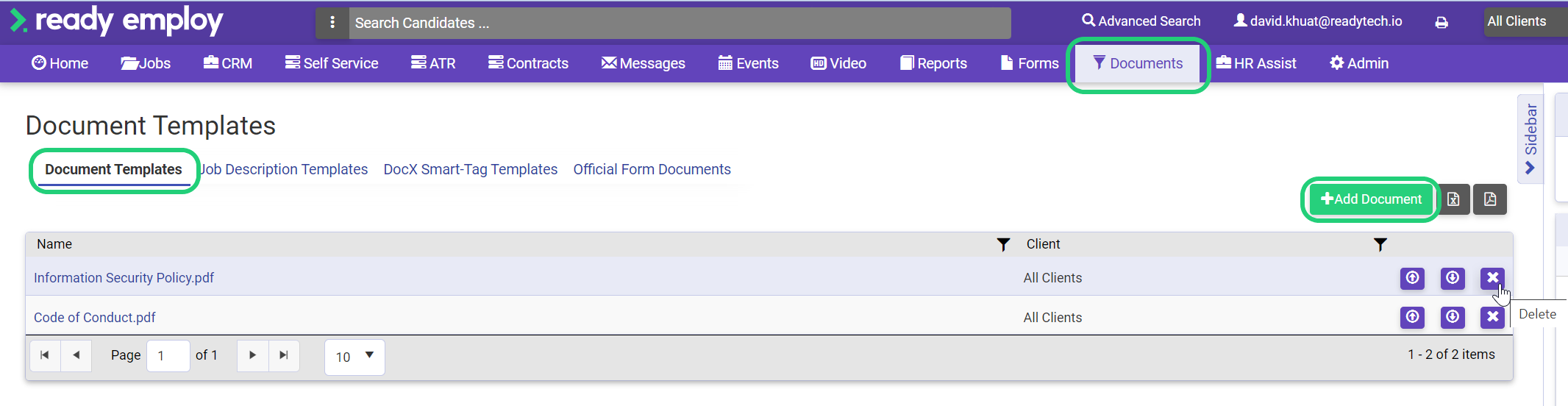
Task: Click the '1 - 2 of 2 items' text
Action: tap(1451, 355)
